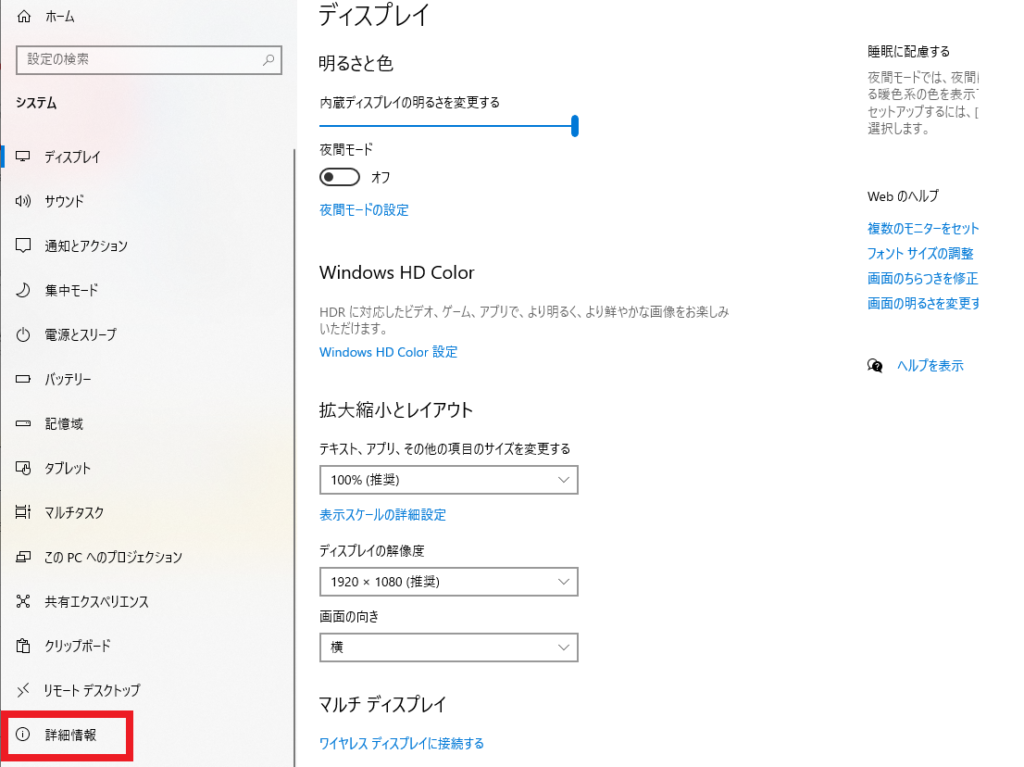Expand the 1920 × 1080 resolution dropdown
Viewport: 1024px width, 767px height.
tap(449, 581)
